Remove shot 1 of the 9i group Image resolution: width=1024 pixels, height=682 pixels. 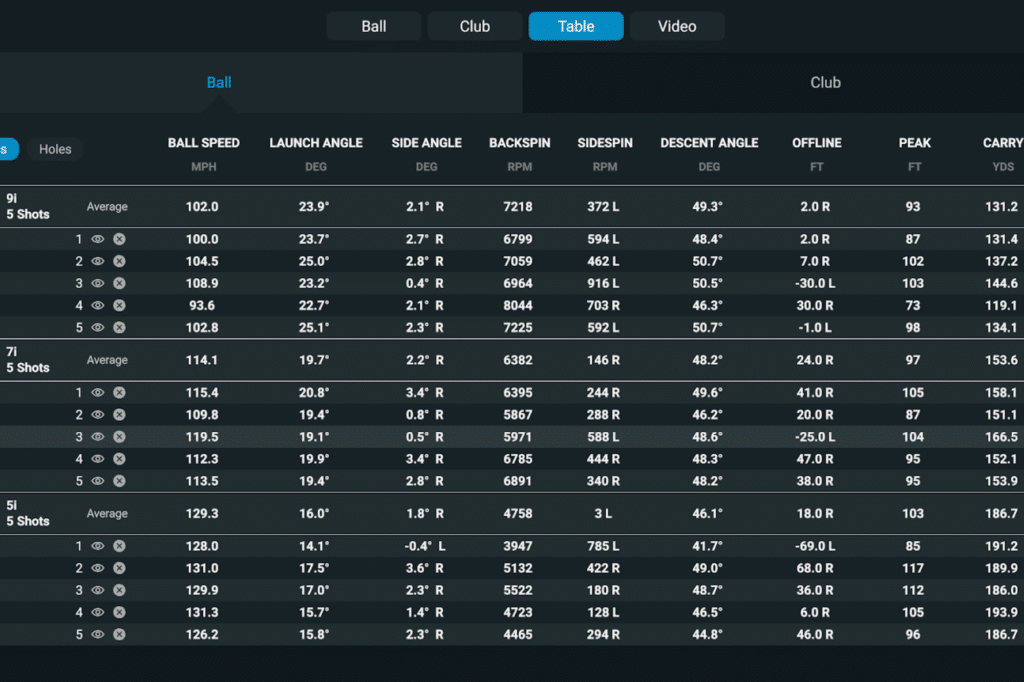click(x=119, y=240)
